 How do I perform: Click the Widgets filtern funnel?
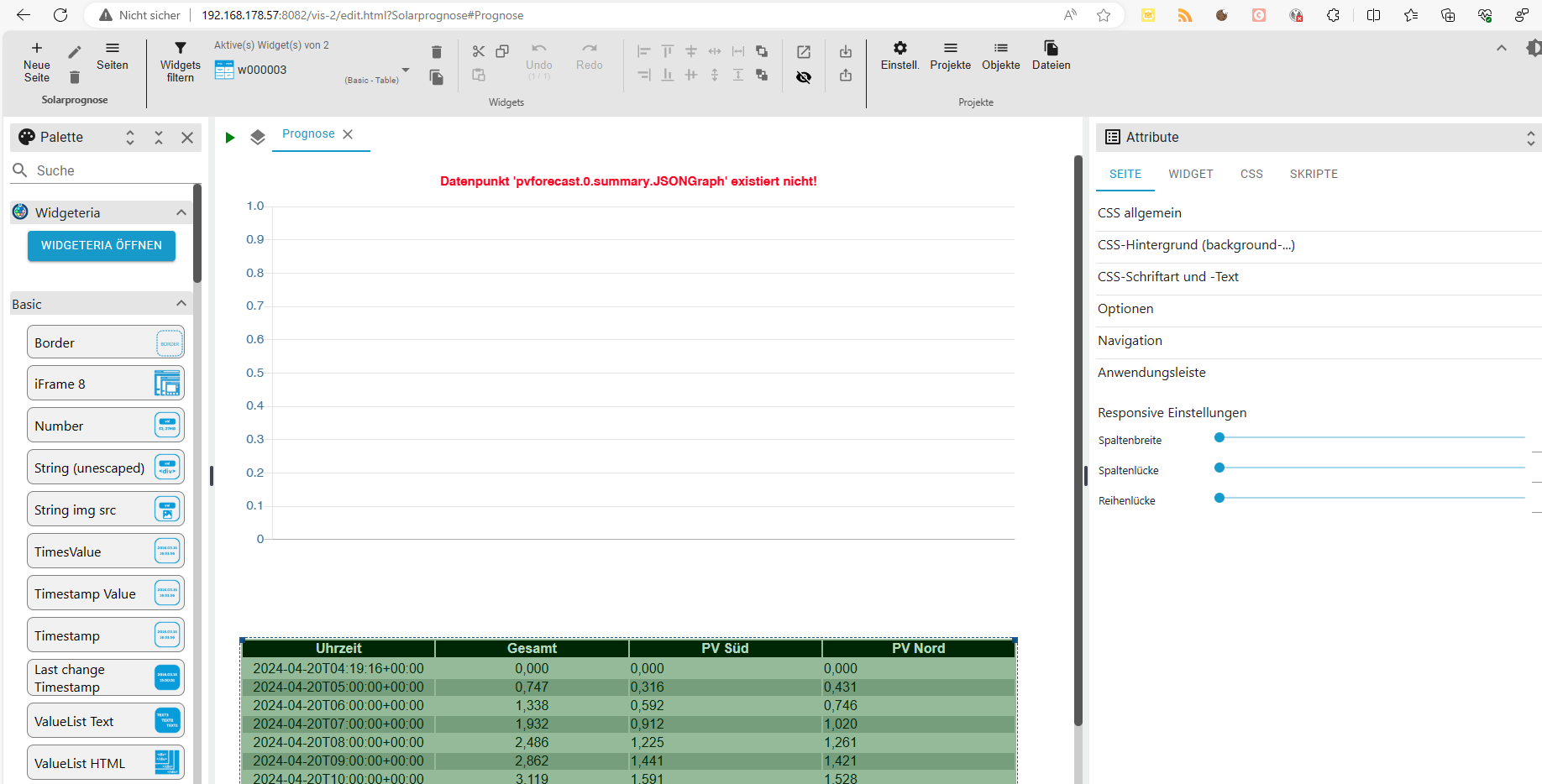[x=181, y=62]
